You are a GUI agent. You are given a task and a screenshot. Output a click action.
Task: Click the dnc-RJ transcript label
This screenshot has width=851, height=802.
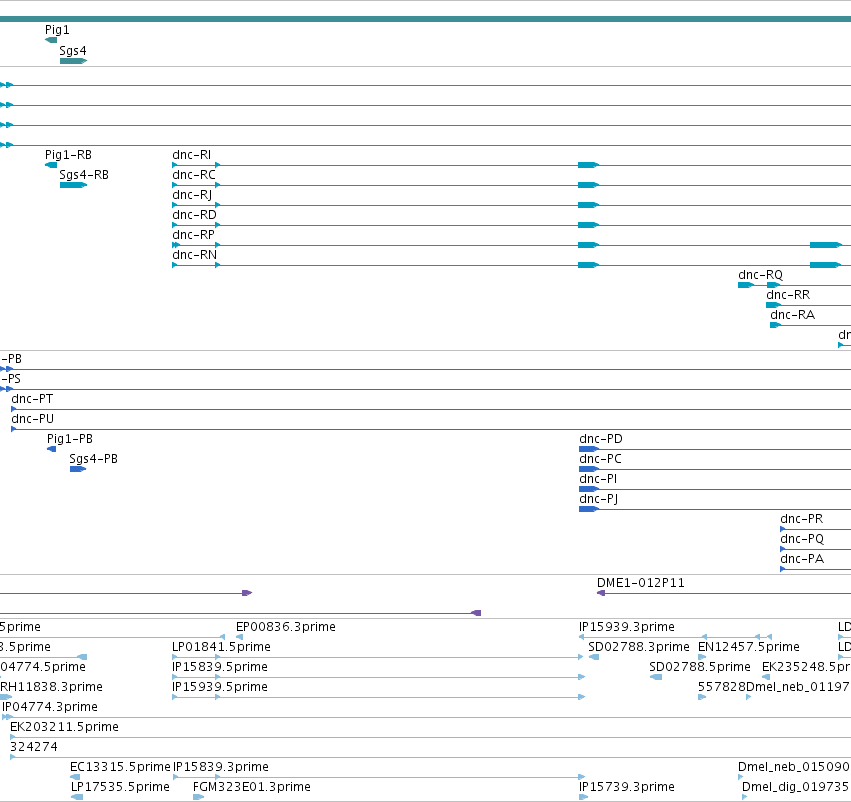pos(192,195)
